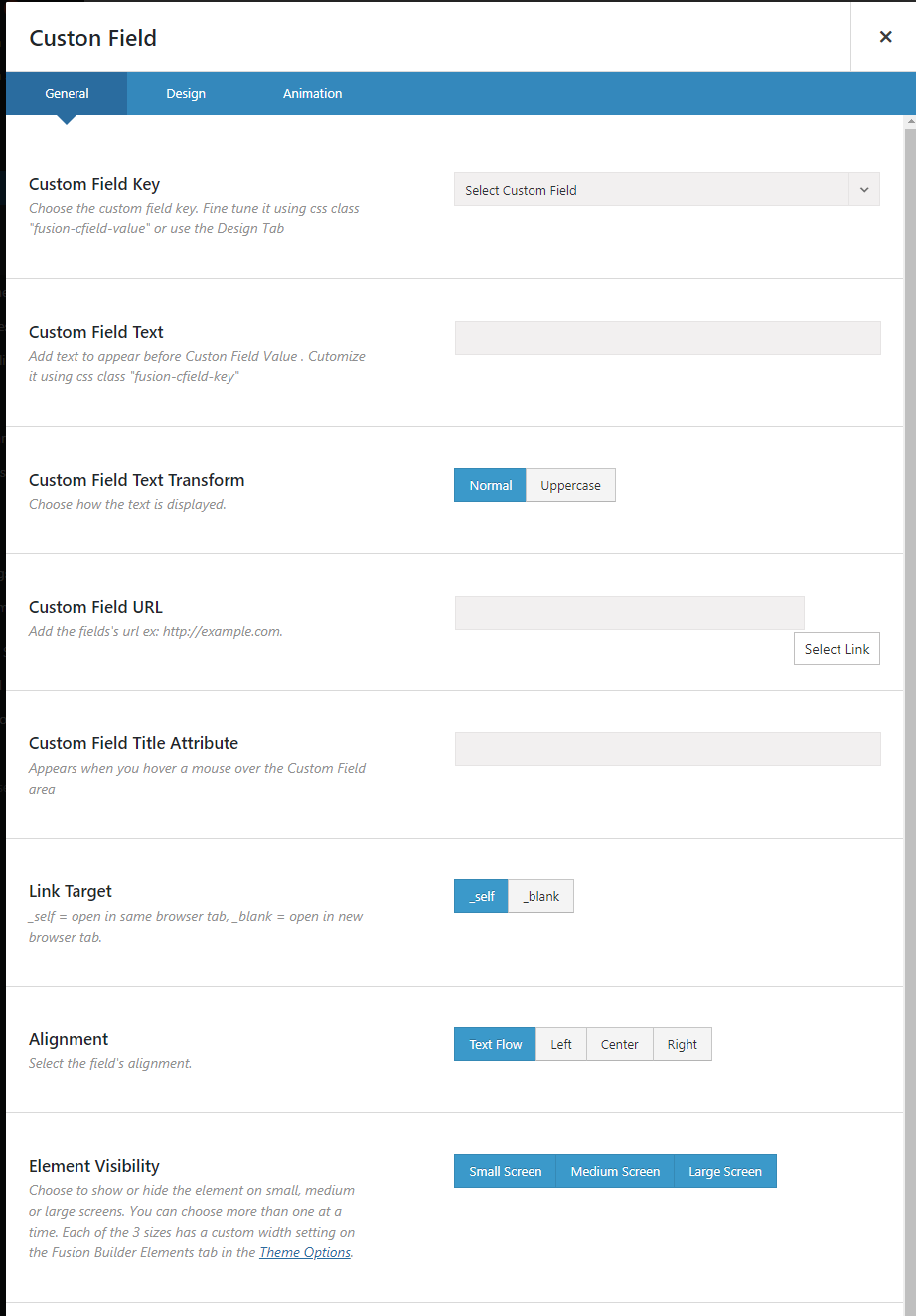The image size is (916, 1316).
Task: Switch to the Design tab
Action: [x=185, y=92]
